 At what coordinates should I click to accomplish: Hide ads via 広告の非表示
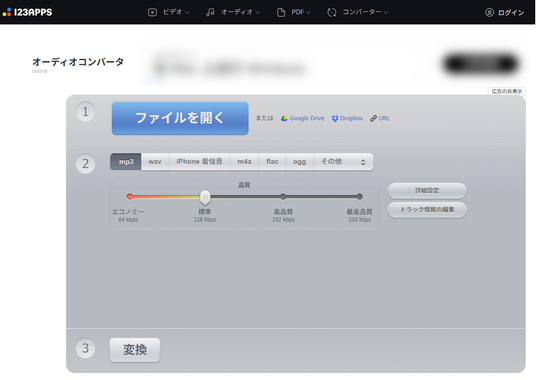[507, 91]
